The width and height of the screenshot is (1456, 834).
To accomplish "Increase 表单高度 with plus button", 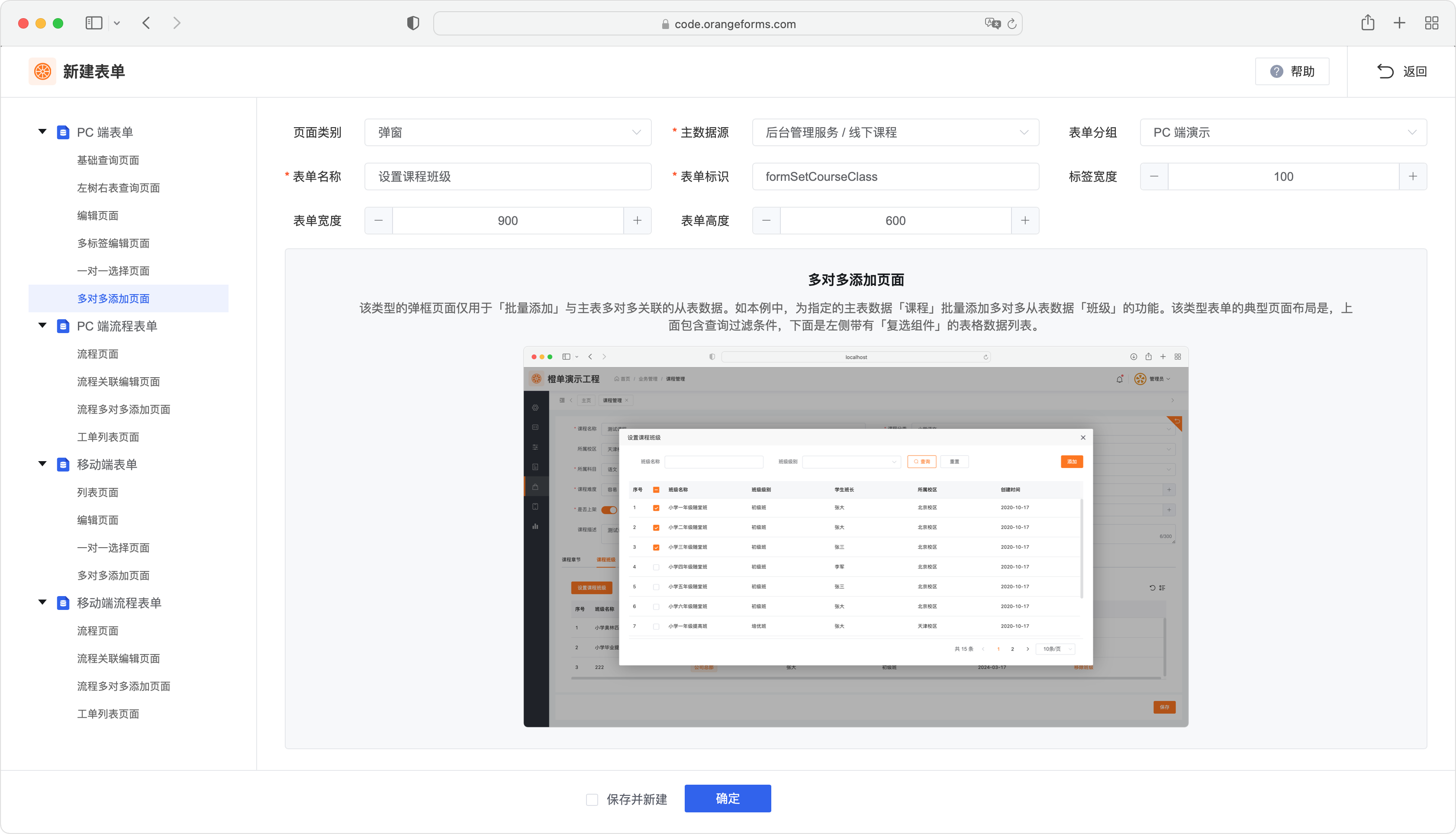I will click(1025, 221).
